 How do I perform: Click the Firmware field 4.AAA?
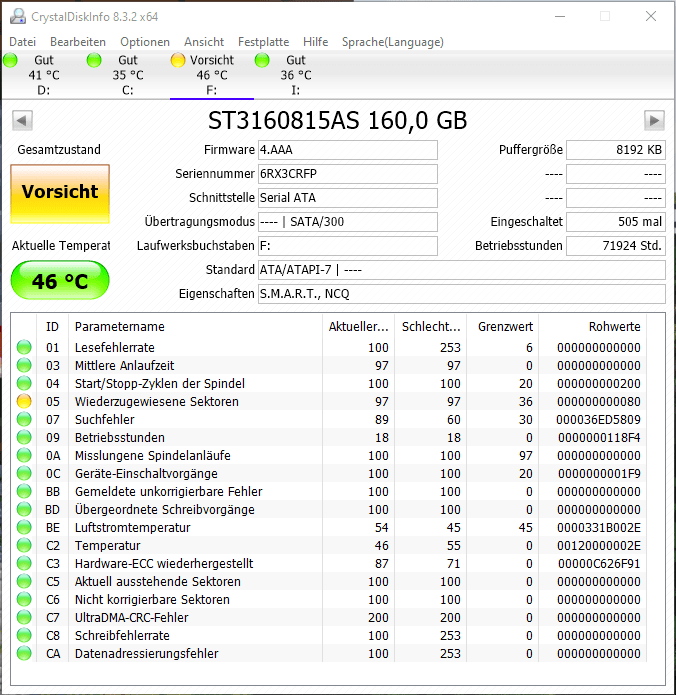tap(348, 150)
